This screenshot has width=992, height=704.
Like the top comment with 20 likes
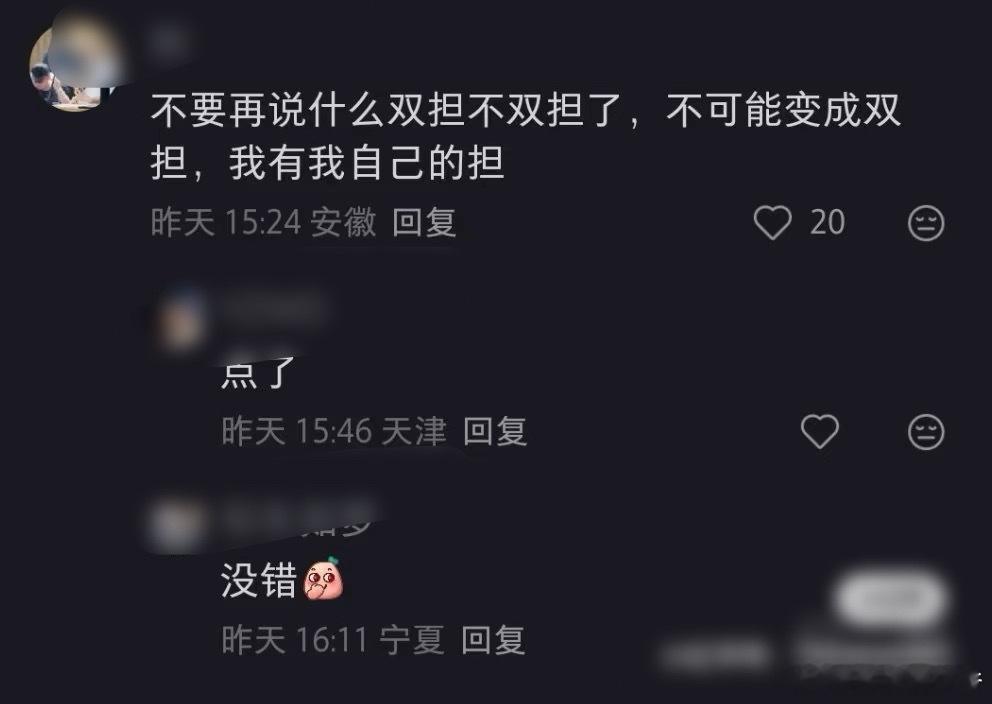[x=772, y=223]
